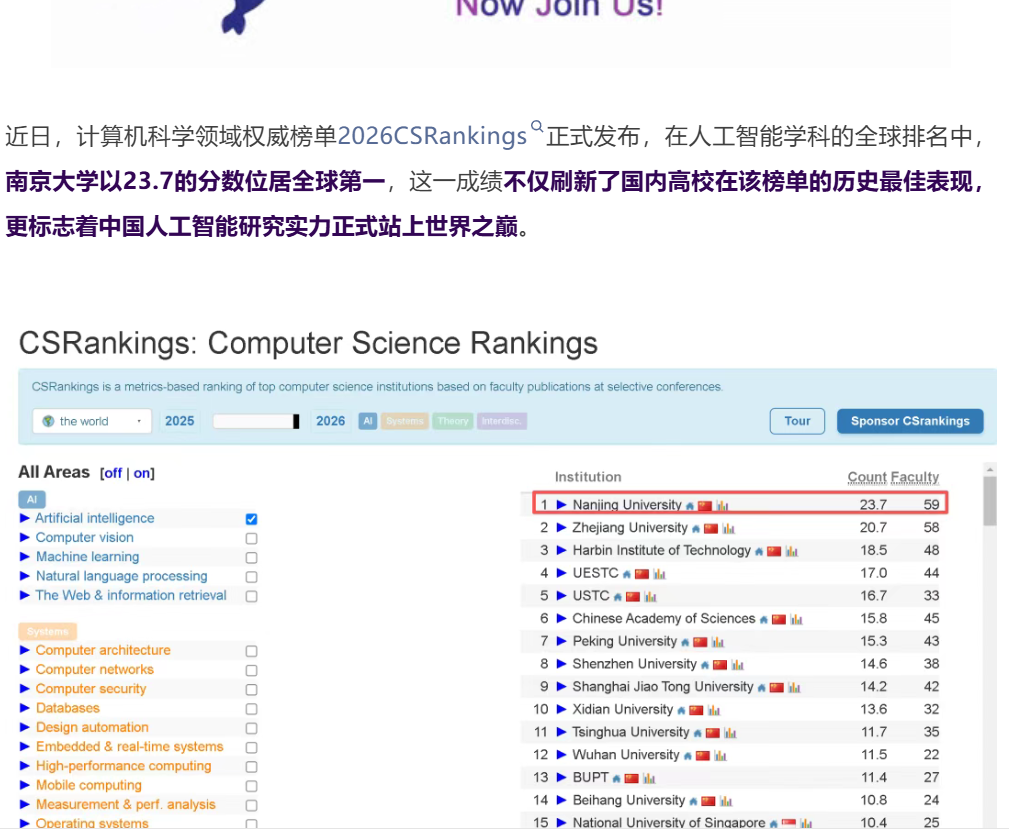
Task: Select the Systems filter tab
Action: click(x=405, y=421)
